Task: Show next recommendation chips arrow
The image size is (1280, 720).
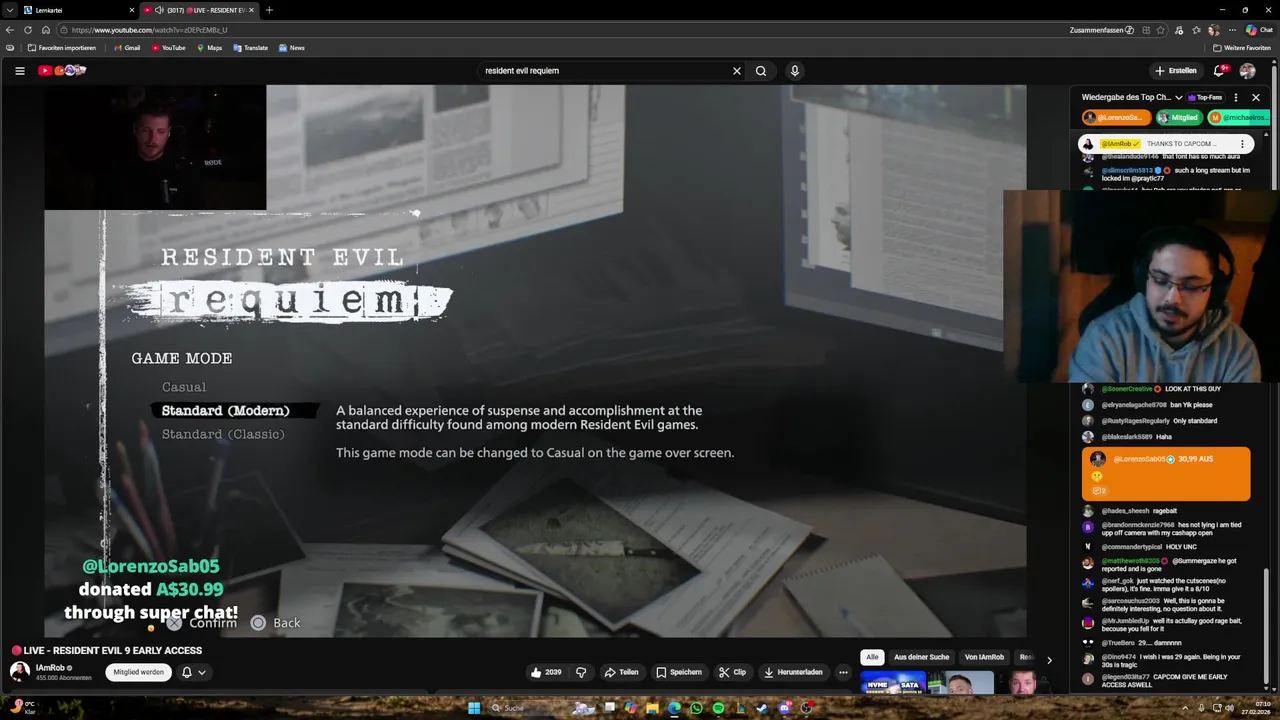Action: tap(1049, 660)
